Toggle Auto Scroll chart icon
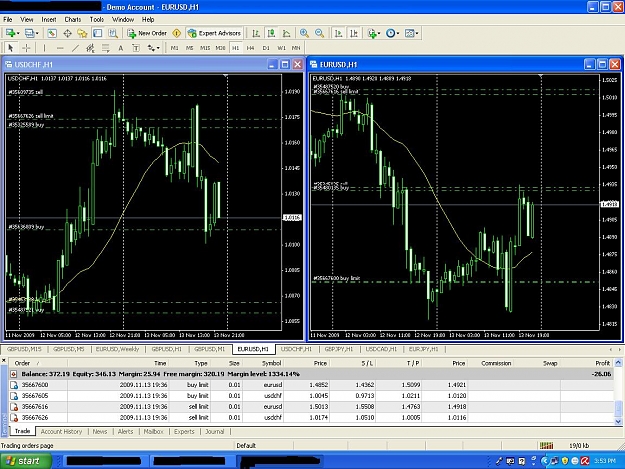625x469 pixels. click(x=338, y=33)
